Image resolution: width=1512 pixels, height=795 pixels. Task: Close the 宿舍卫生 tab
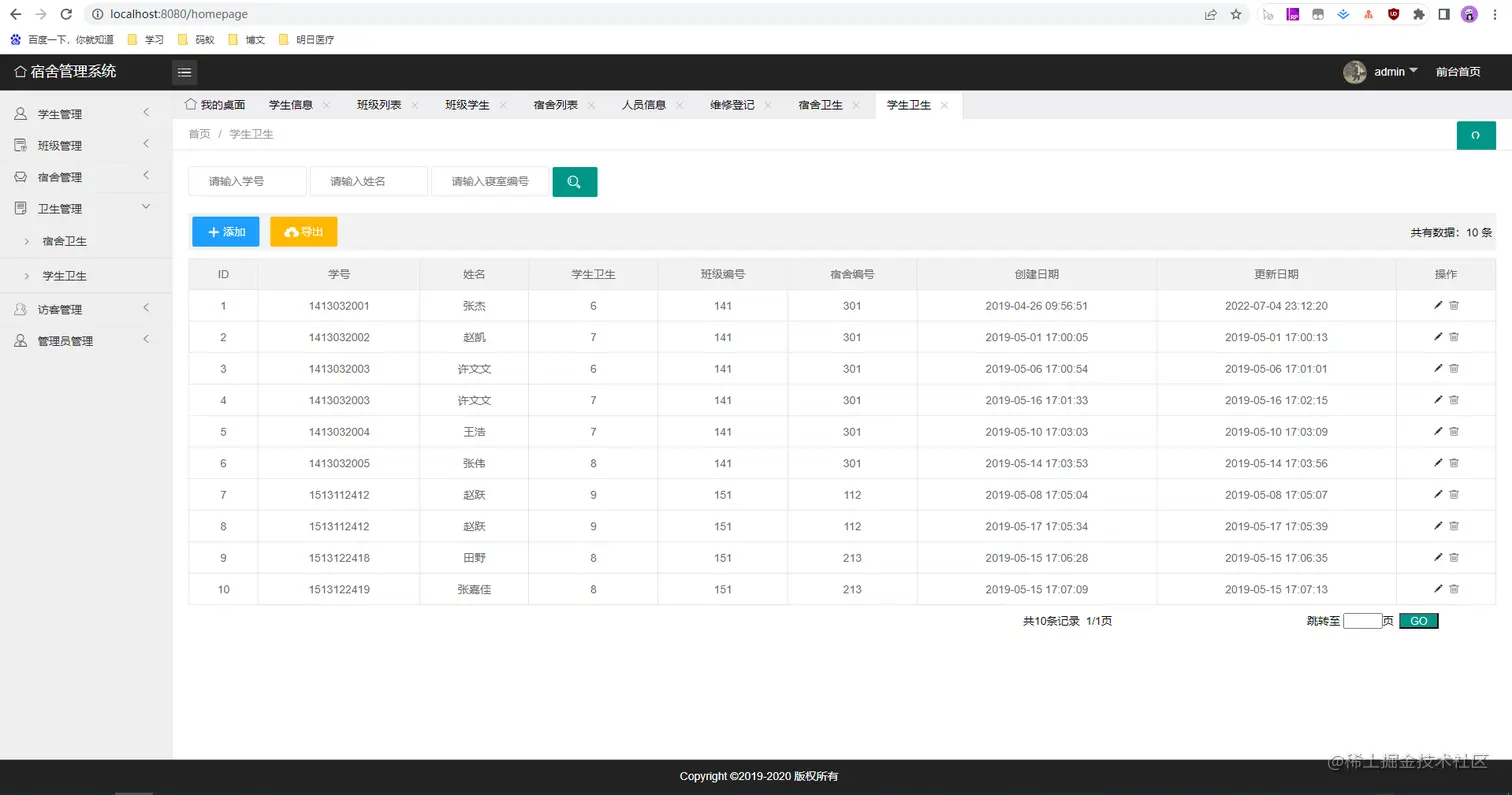pyautogui.click(x=856, y=105)
